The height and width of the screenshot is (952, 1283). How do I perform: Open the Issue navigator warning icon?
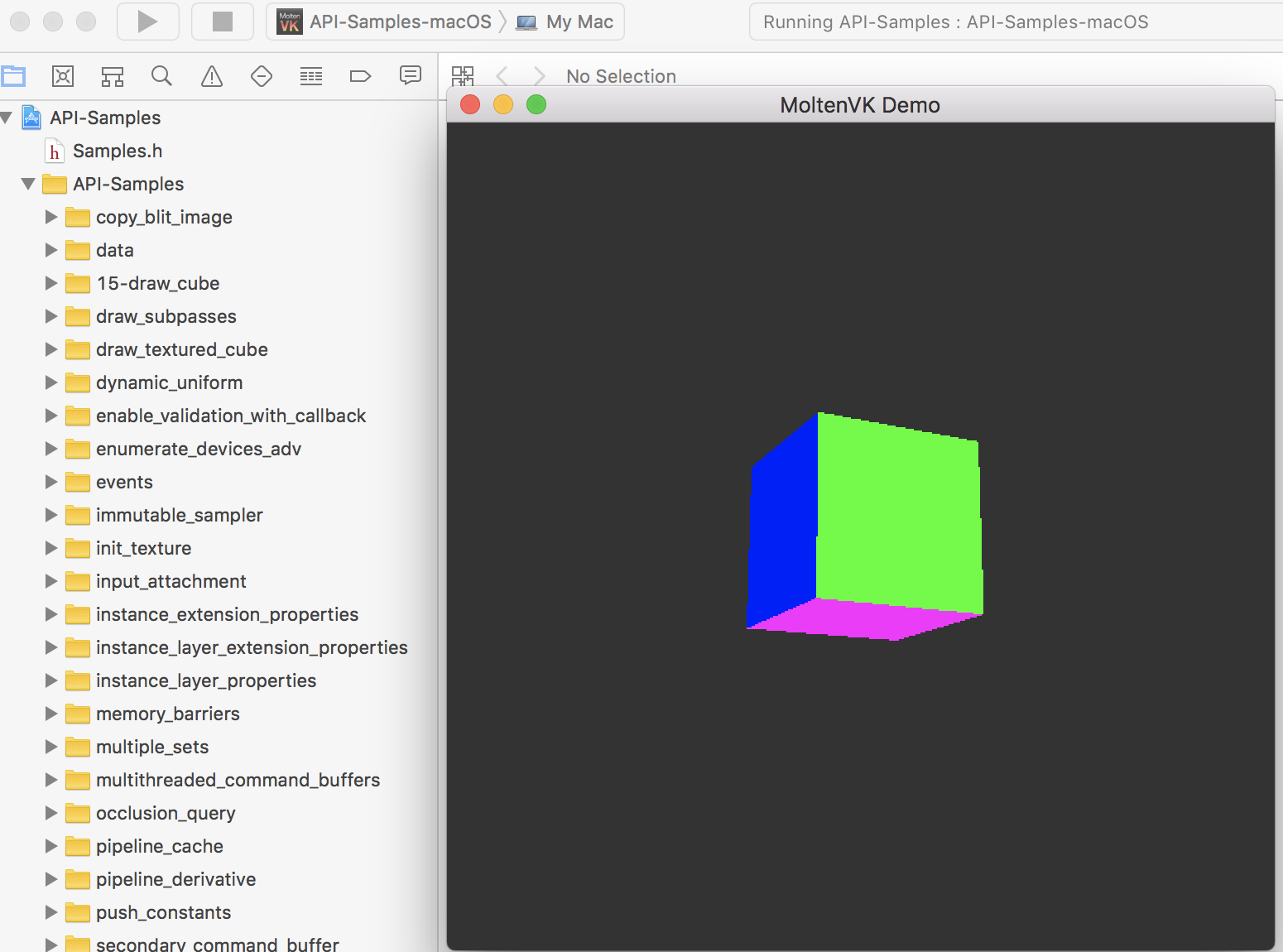pos(212,76)
